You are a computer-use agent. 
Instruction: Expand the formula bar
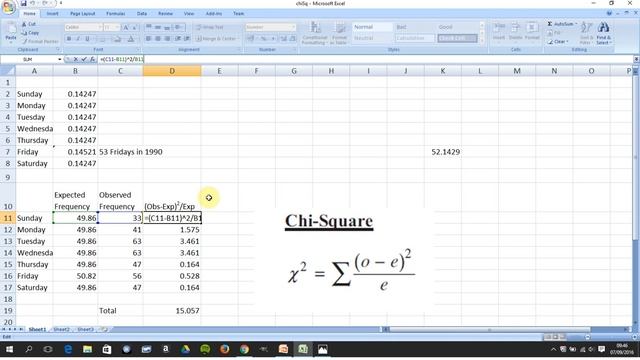636,60
